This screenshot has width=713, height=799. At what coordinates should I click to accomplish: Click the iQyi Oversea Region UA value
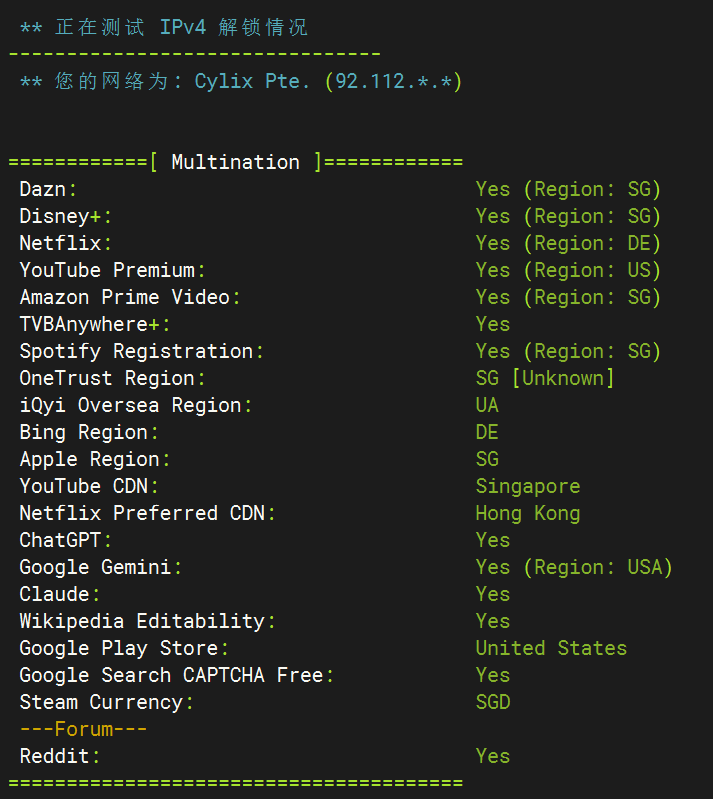tap(487, 405)
